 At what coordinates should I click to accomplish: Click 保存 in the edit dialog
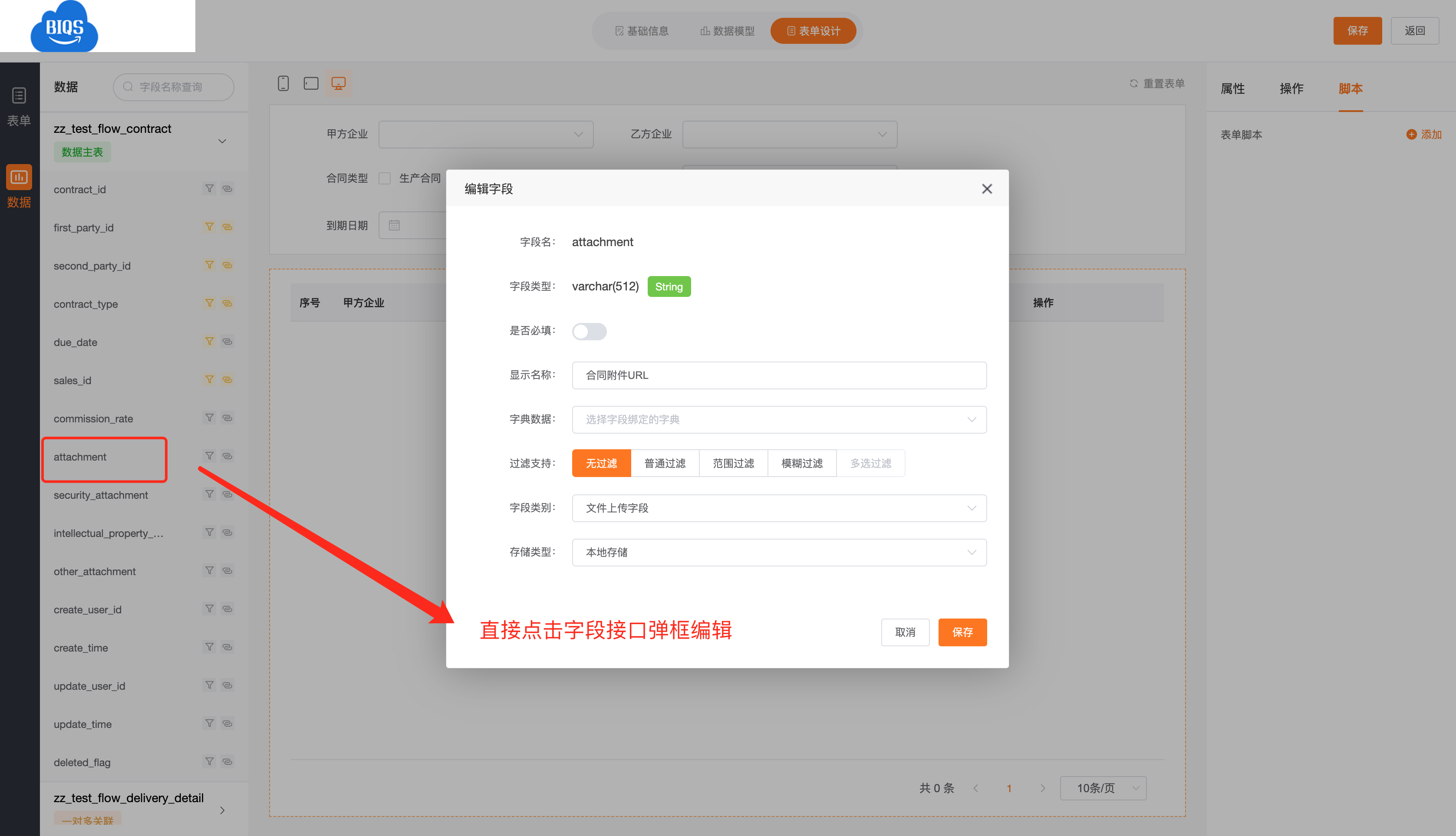click(x=962, y=632)
